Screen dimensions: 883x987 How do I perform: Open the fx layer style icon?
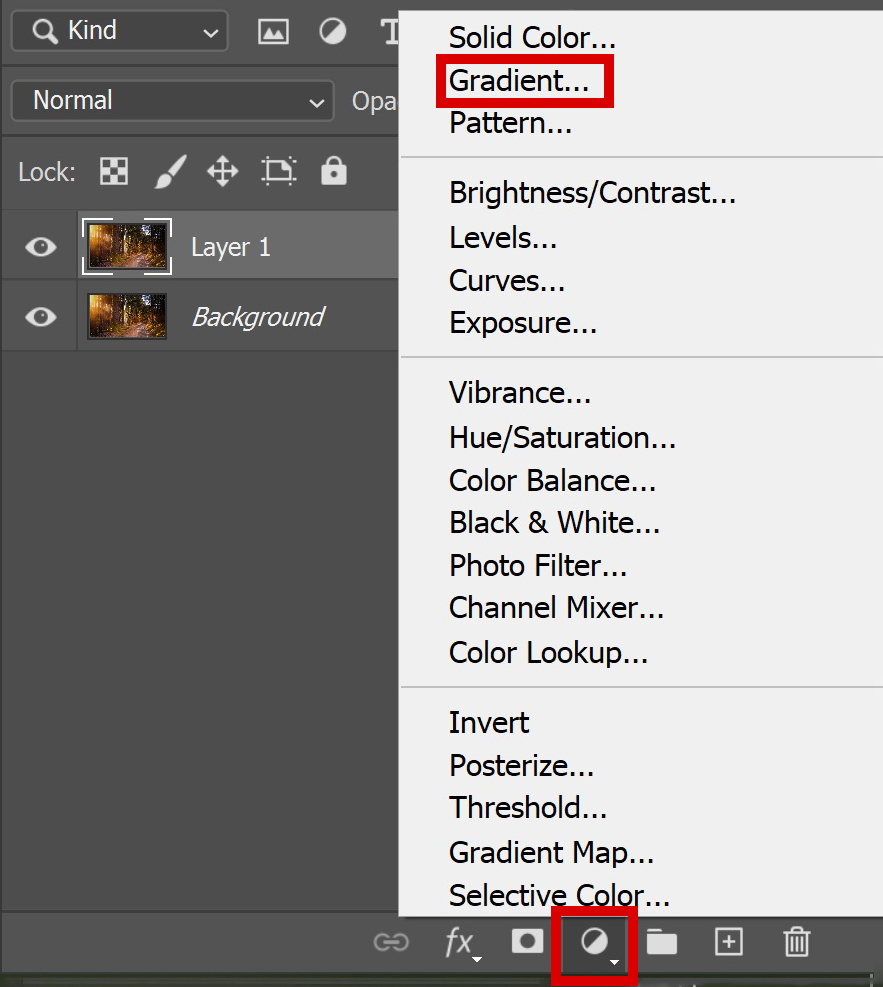click(463, 944)
